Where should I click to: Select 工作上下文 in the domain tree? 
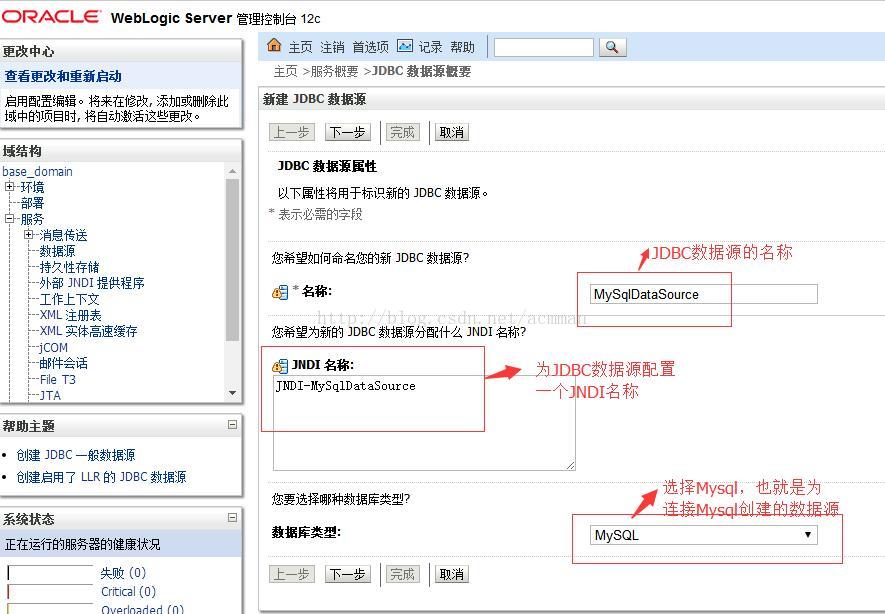[x=69, y=299]
